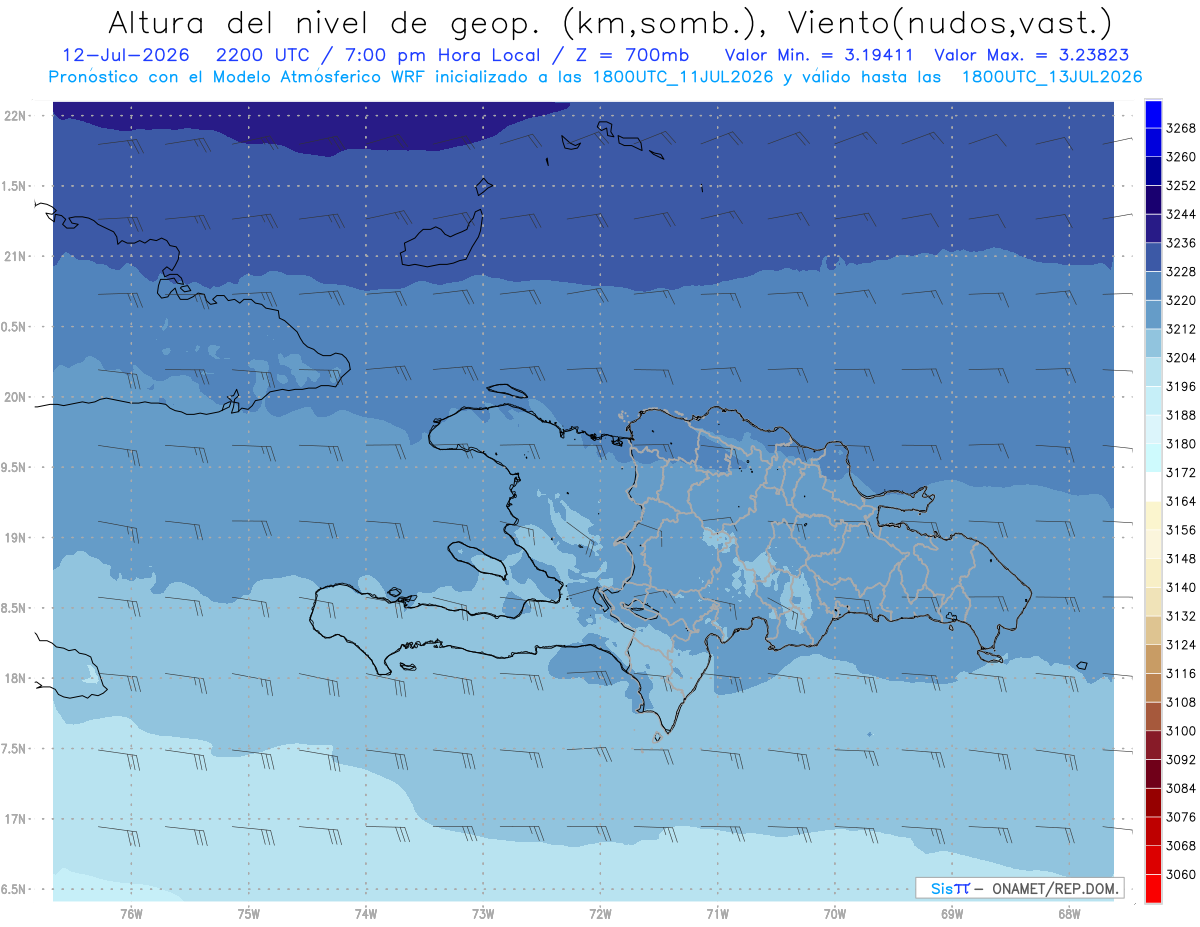The height and width of the screenshot is (927, 1200).
Task: Click the '72W' longitude axis label
Action: point(601,912)
